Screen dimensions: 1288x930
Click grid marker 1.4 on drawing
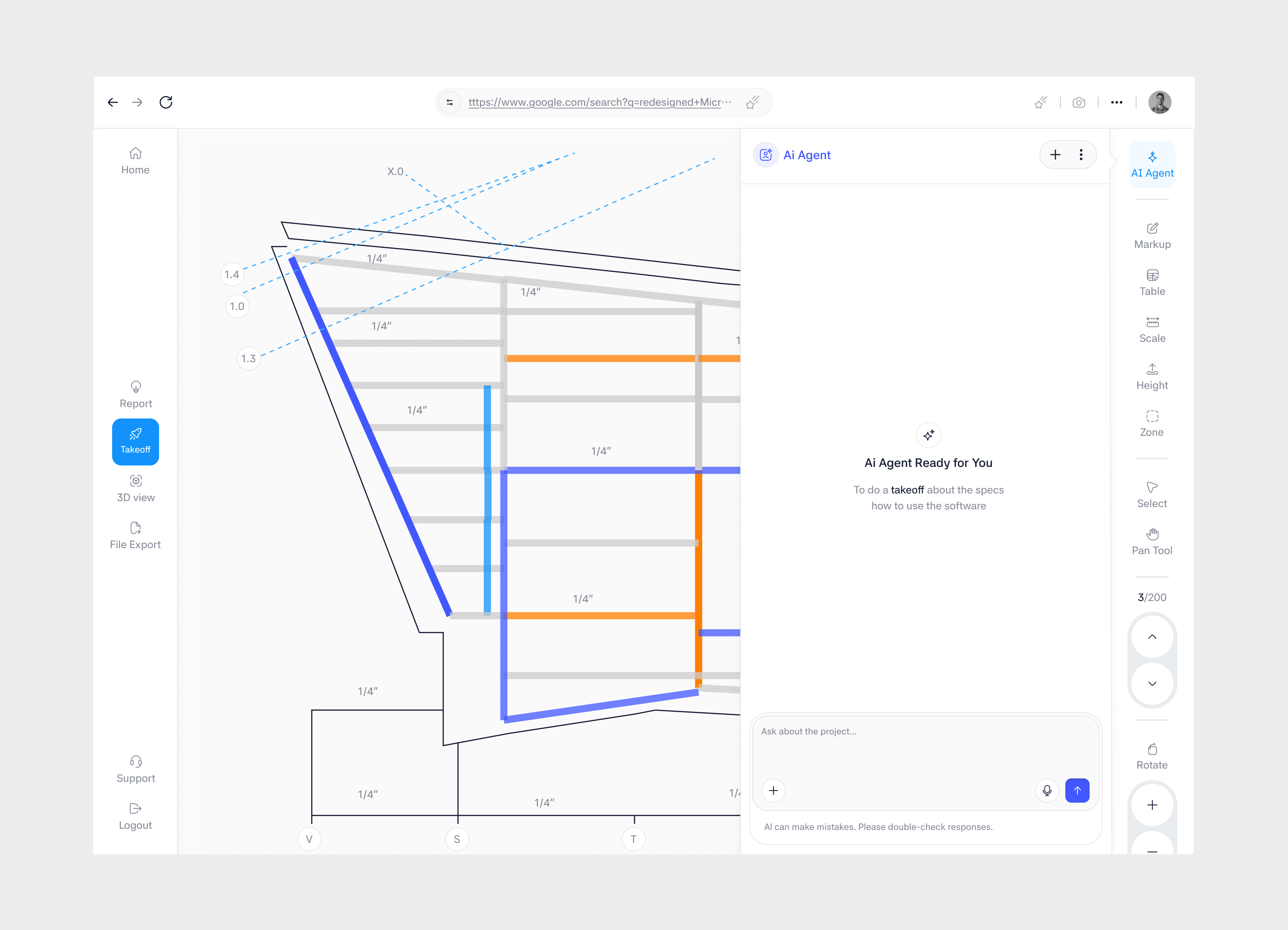coord(232,274)
